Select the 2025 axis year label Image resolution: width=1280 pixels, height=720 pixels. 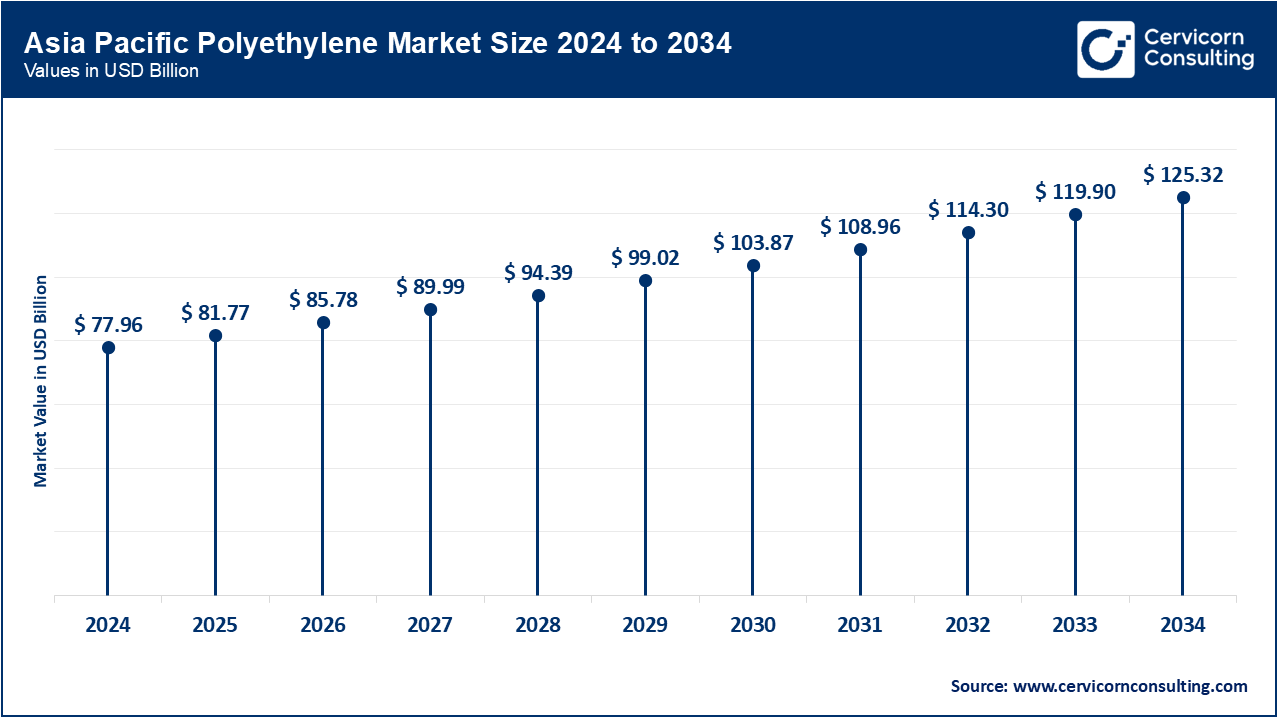coord(215,625)
